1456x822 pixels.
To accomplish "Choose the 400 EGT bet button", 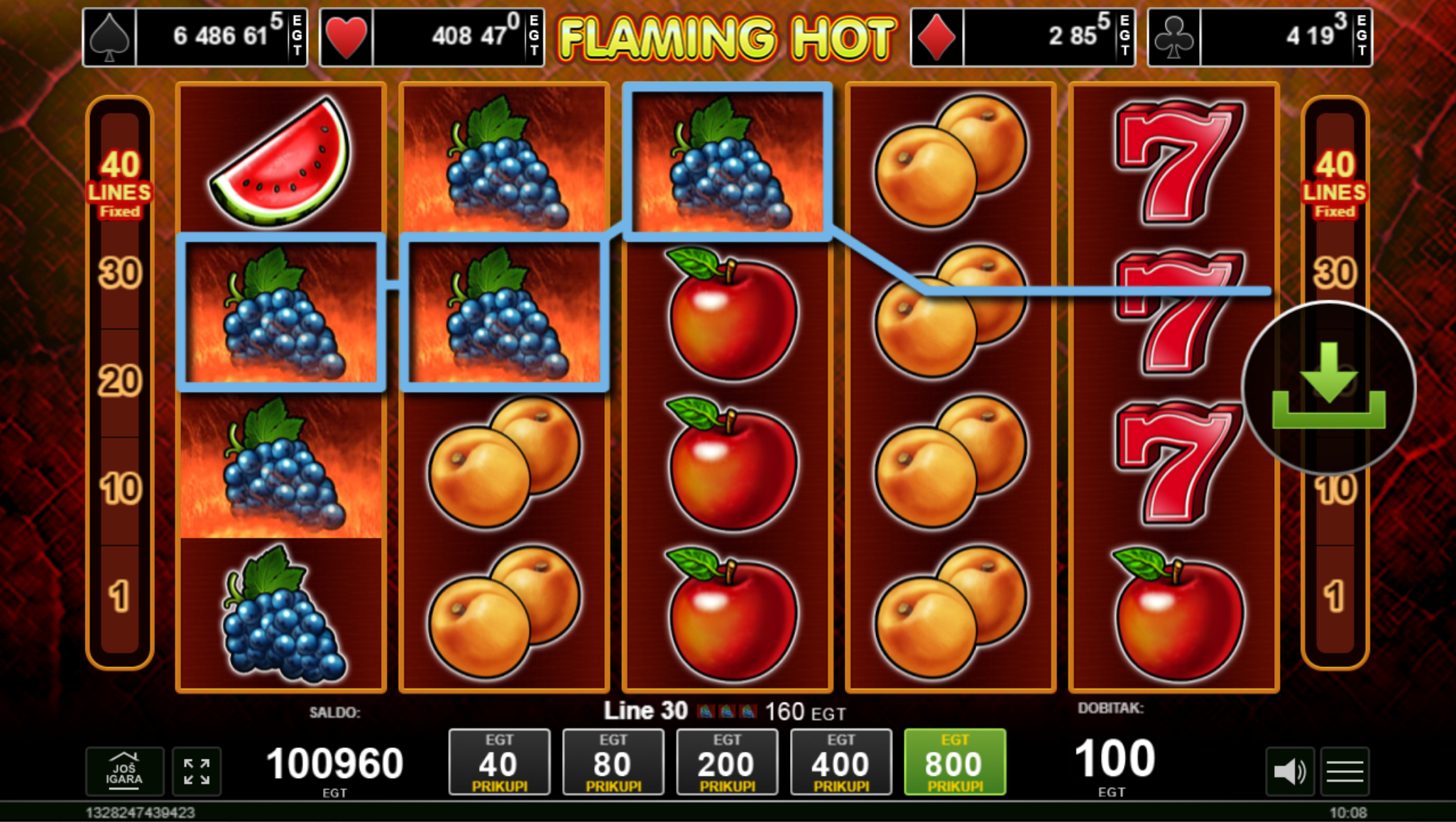I will point(841,762).
